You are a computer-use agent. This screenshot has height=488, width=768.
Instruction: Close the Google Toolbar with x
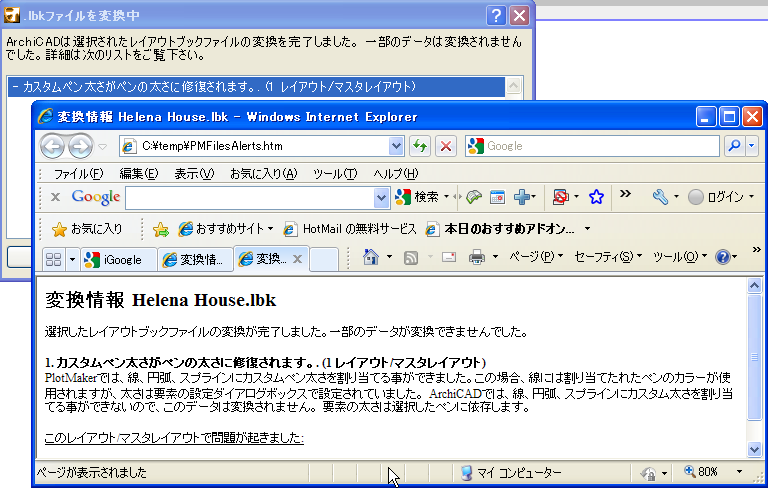pyautogui.click(x=55, y=197)
